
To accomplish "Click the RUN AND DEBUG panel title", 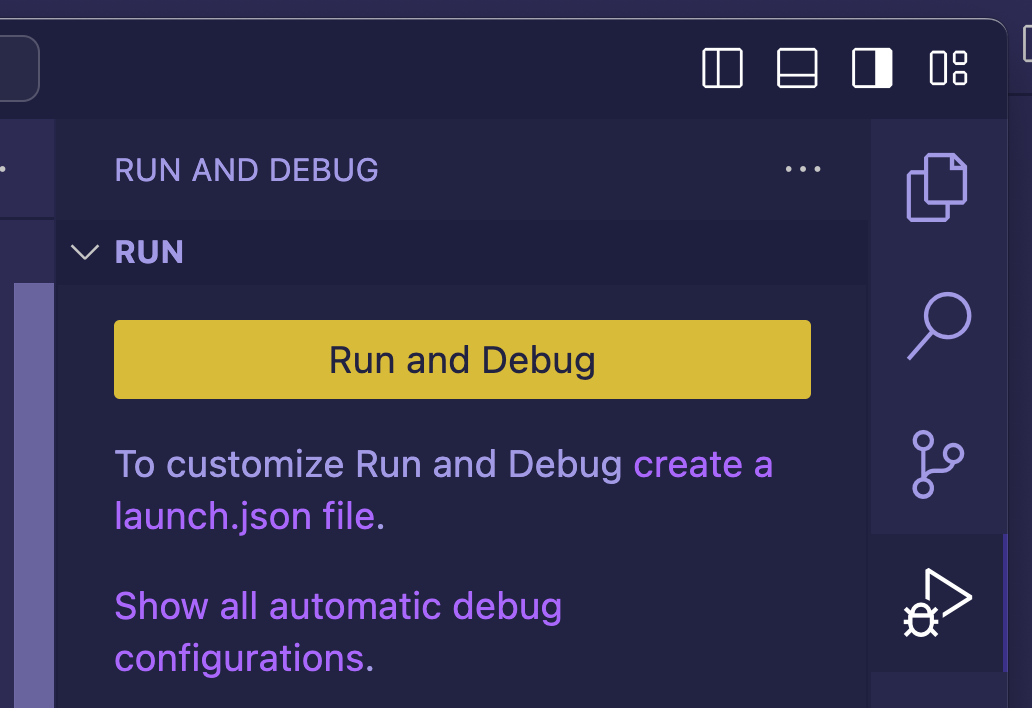I will point(246,170).
